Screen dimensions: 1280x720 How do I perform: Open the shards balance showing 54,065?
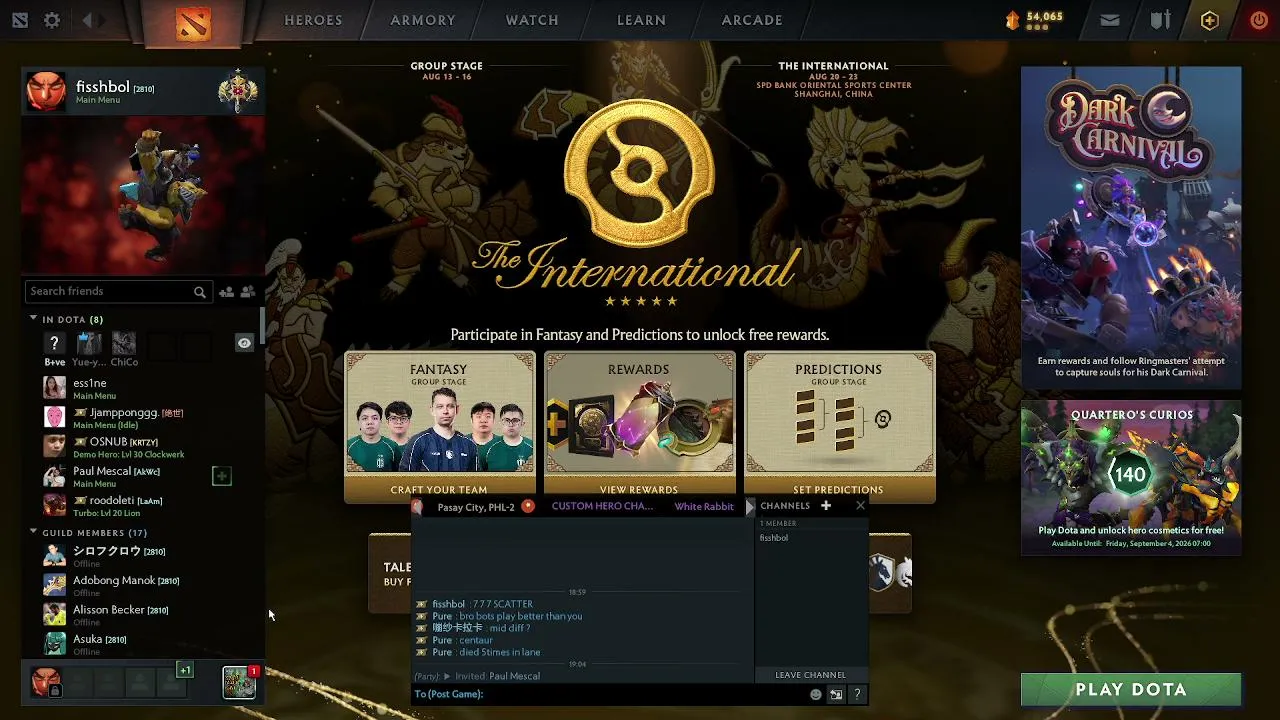point(1034,20)
